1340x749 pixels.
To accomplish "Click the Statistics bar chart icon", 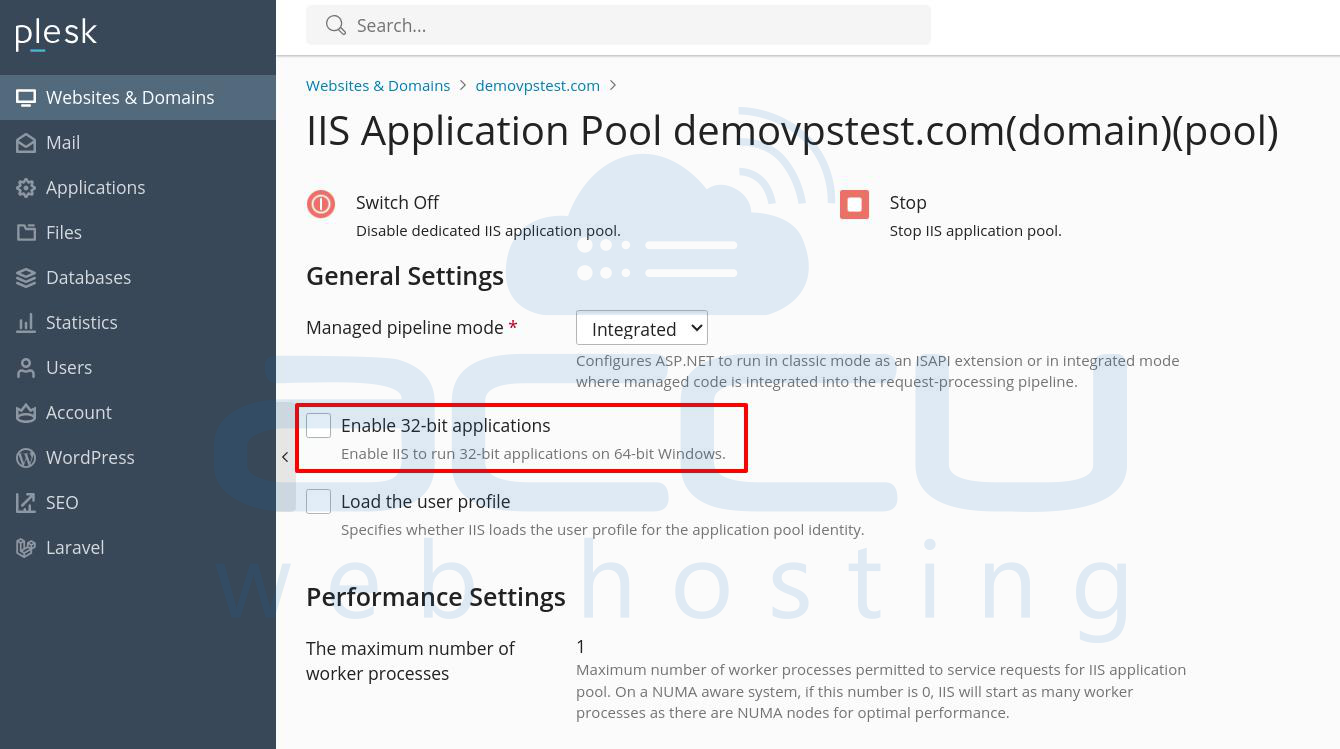I will click(26, 323).
